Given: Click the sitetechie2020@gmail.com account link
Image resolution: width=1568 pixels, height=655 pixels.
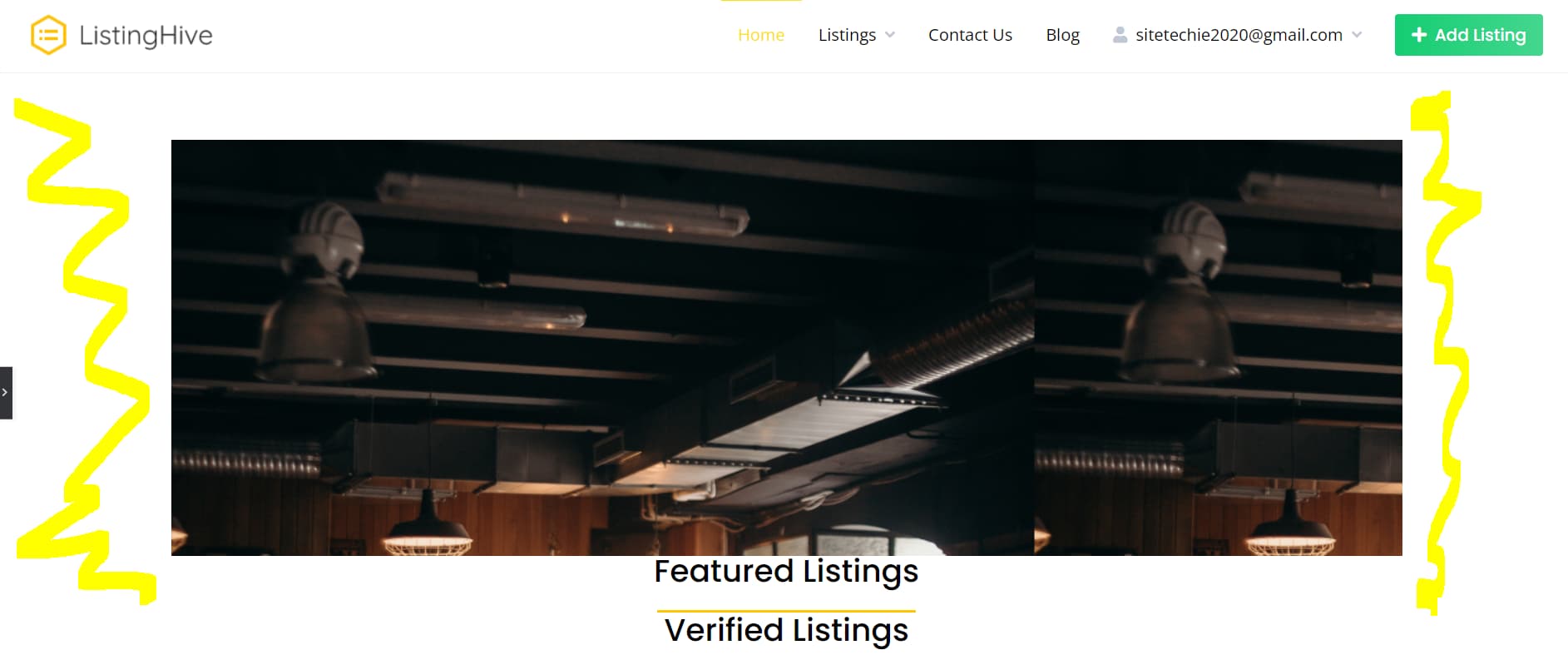Looking at the screenshot, I should [x=1239, y=35].
